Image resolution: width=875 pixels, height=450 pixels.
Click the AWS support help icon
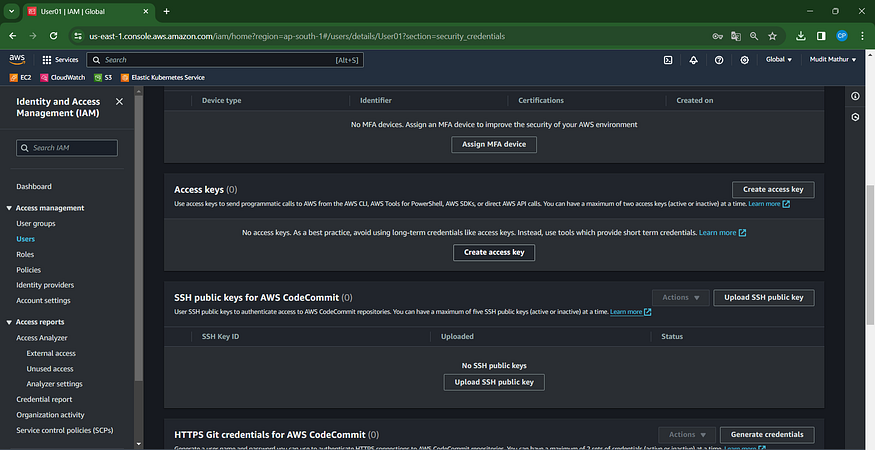[x=719, y=60]
